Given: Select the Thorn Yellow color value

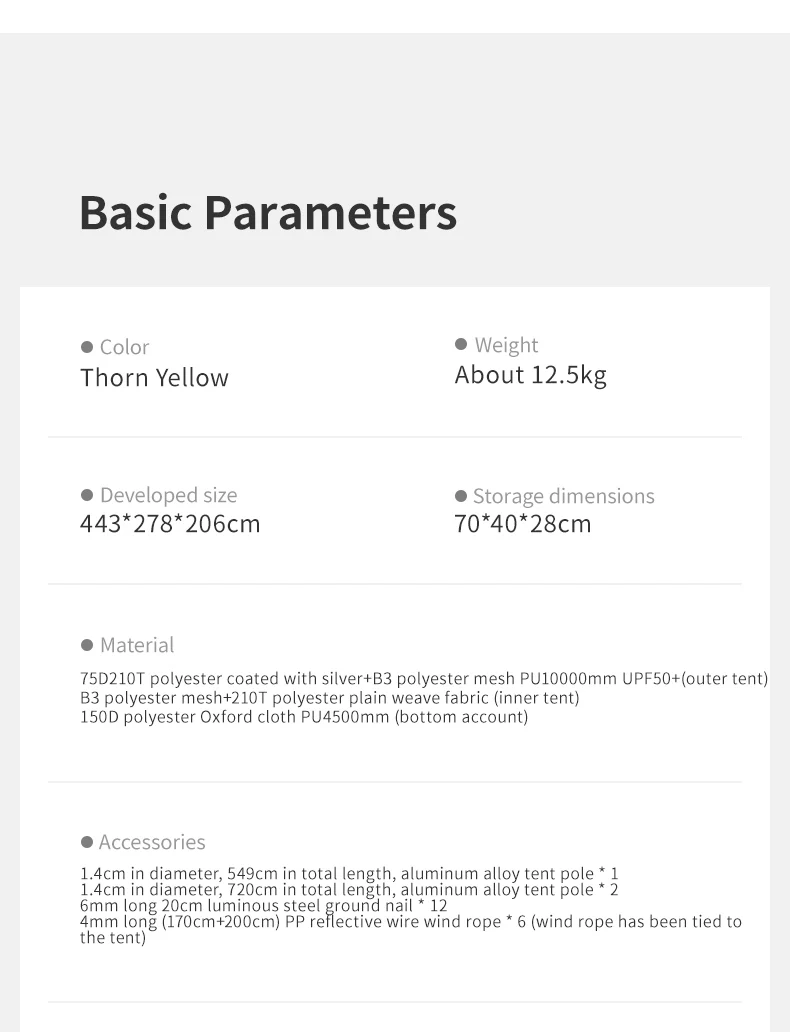Looking at the screenshot, I should point(154,378).
